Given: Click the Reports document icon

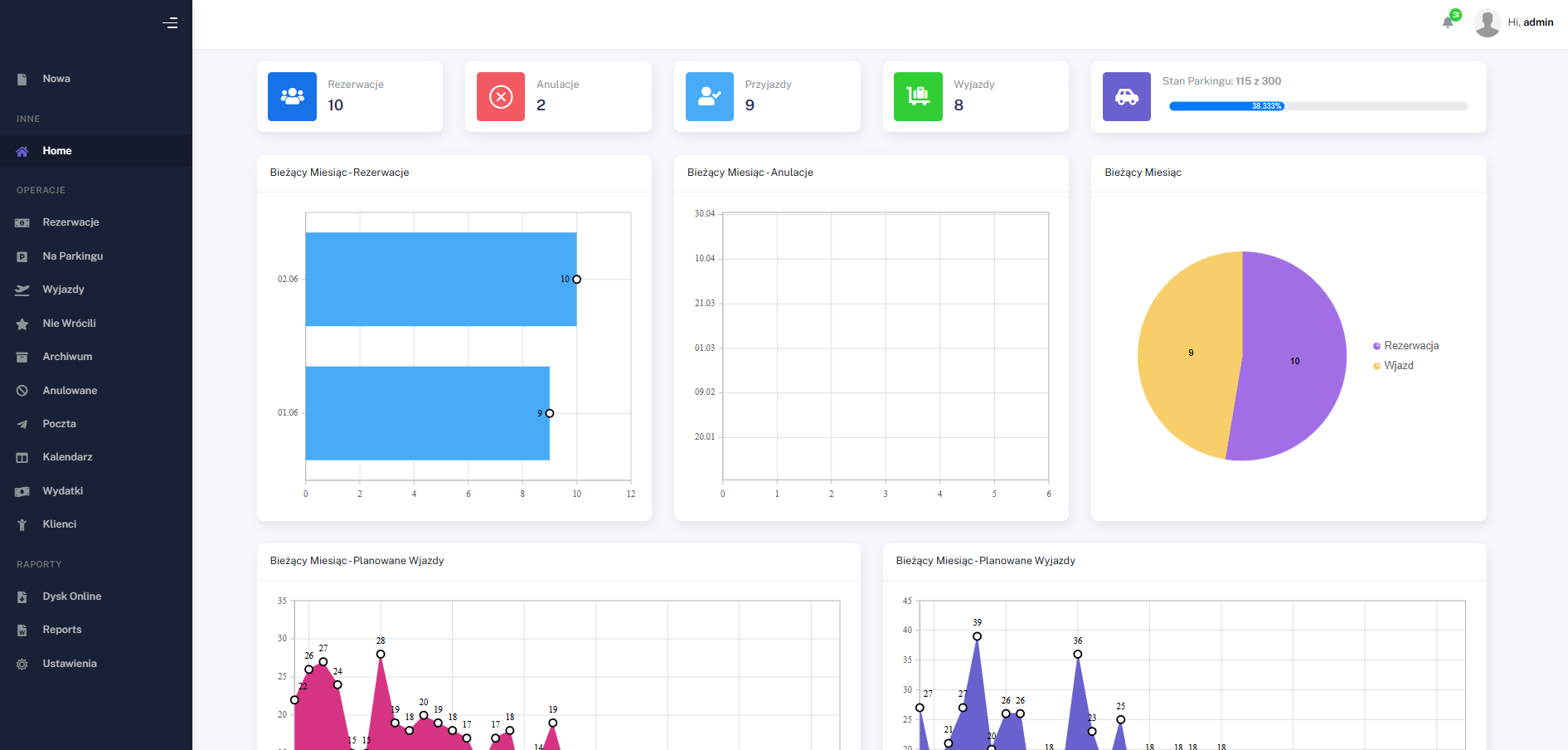Looking at the screenshot, I should 22,631.
